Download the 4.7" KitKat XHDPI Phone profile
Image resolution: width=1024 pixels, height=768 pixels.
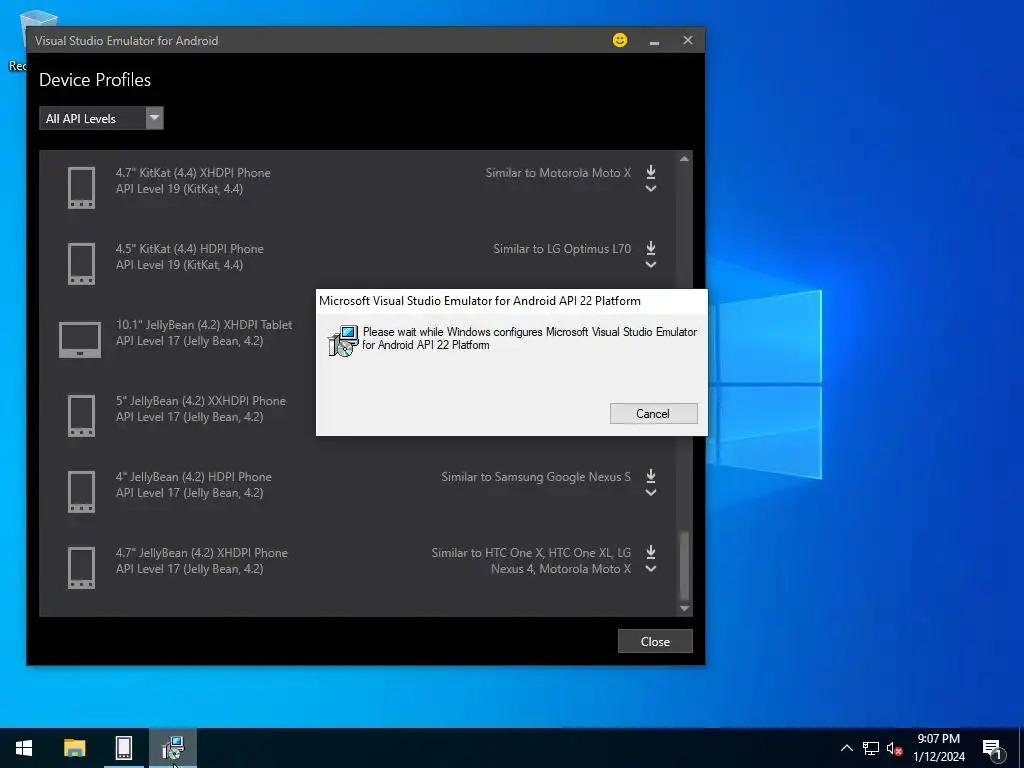click(650, 172)
